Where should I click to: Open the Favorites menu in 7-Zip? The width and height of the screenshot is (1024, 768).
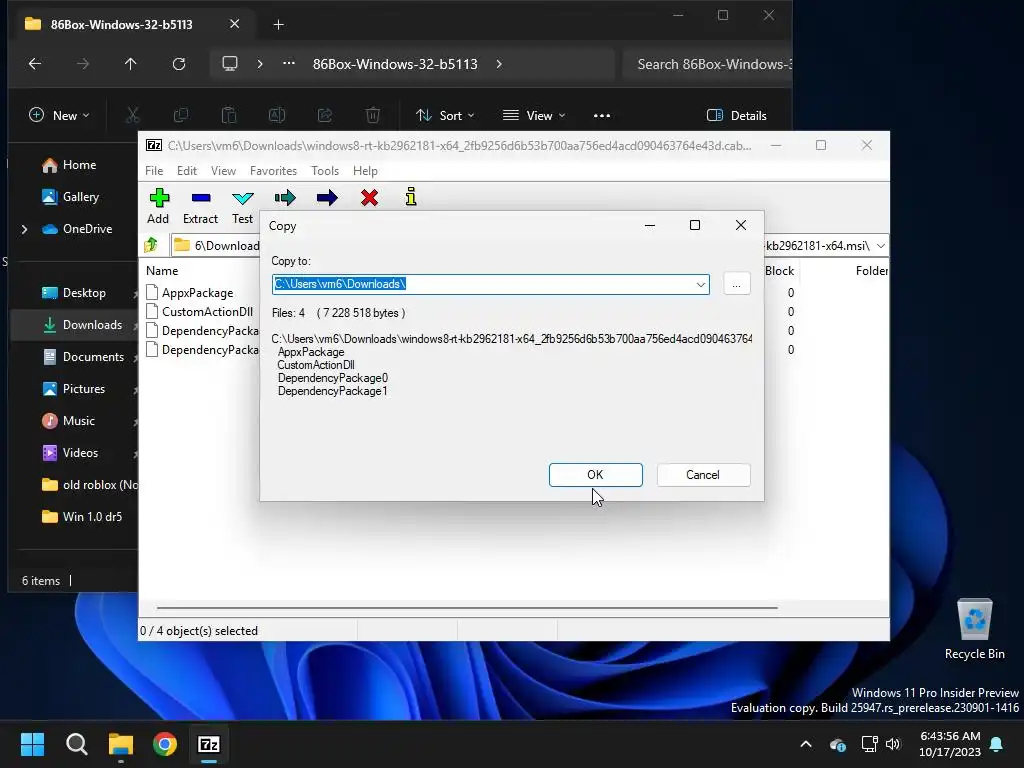point(273,170)
